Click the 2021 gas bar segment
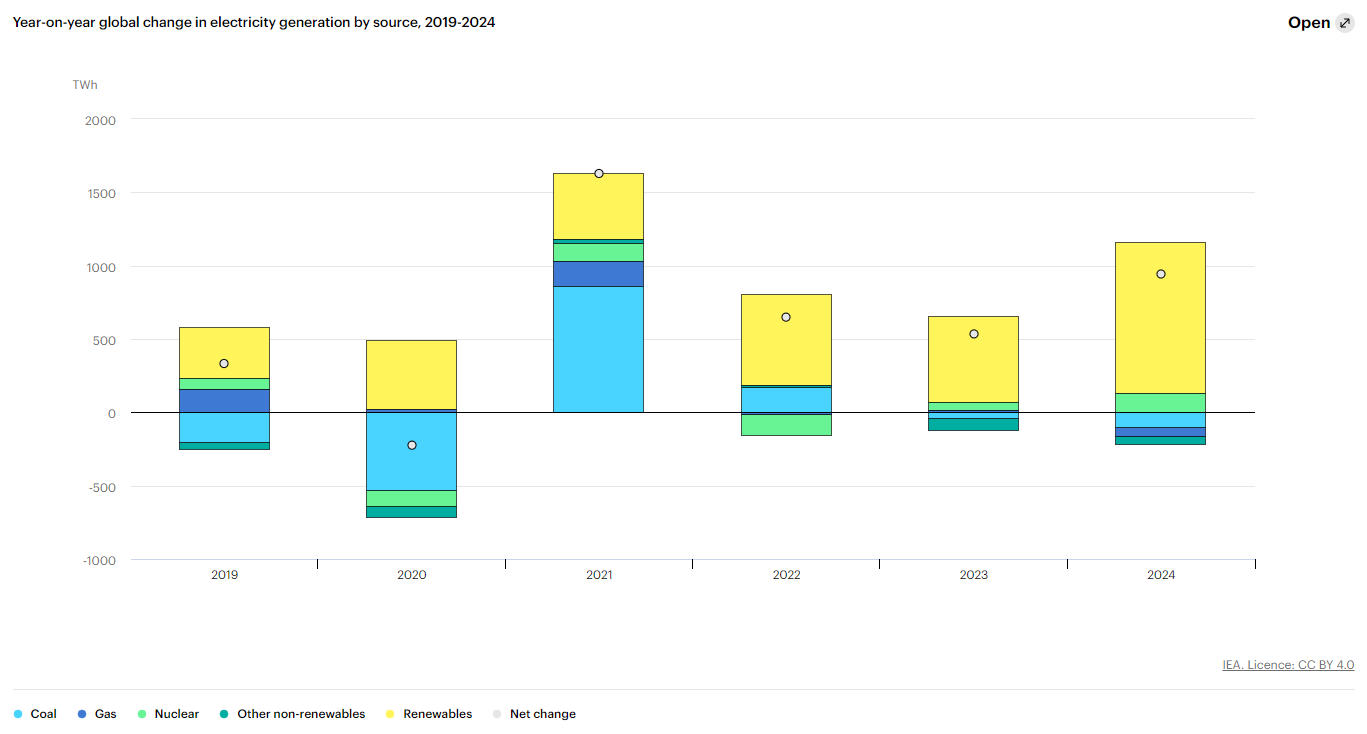1367x734 pixels. click(598, 273)
